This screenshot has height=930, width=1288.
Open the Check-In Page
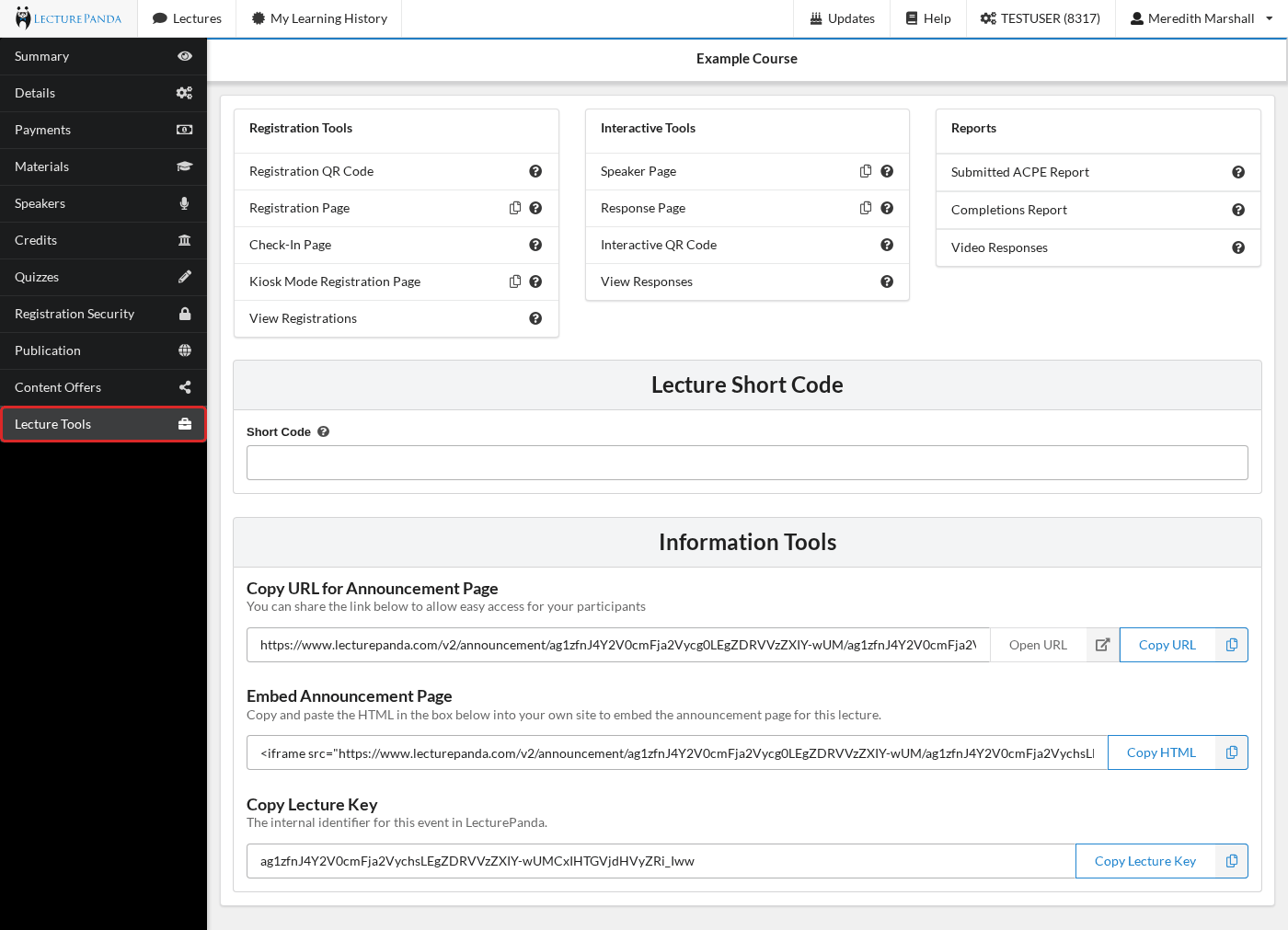[x=290, y=245]
